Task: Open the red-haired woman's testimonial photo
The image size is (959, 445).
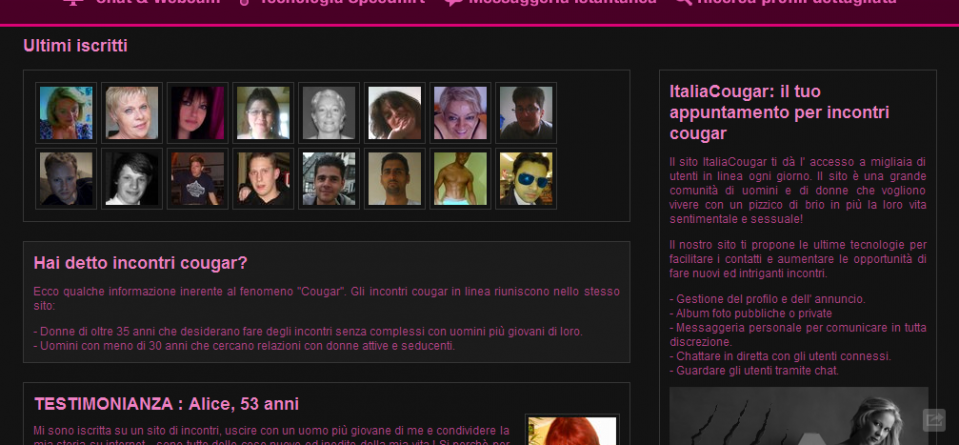Action: [572, 431]
